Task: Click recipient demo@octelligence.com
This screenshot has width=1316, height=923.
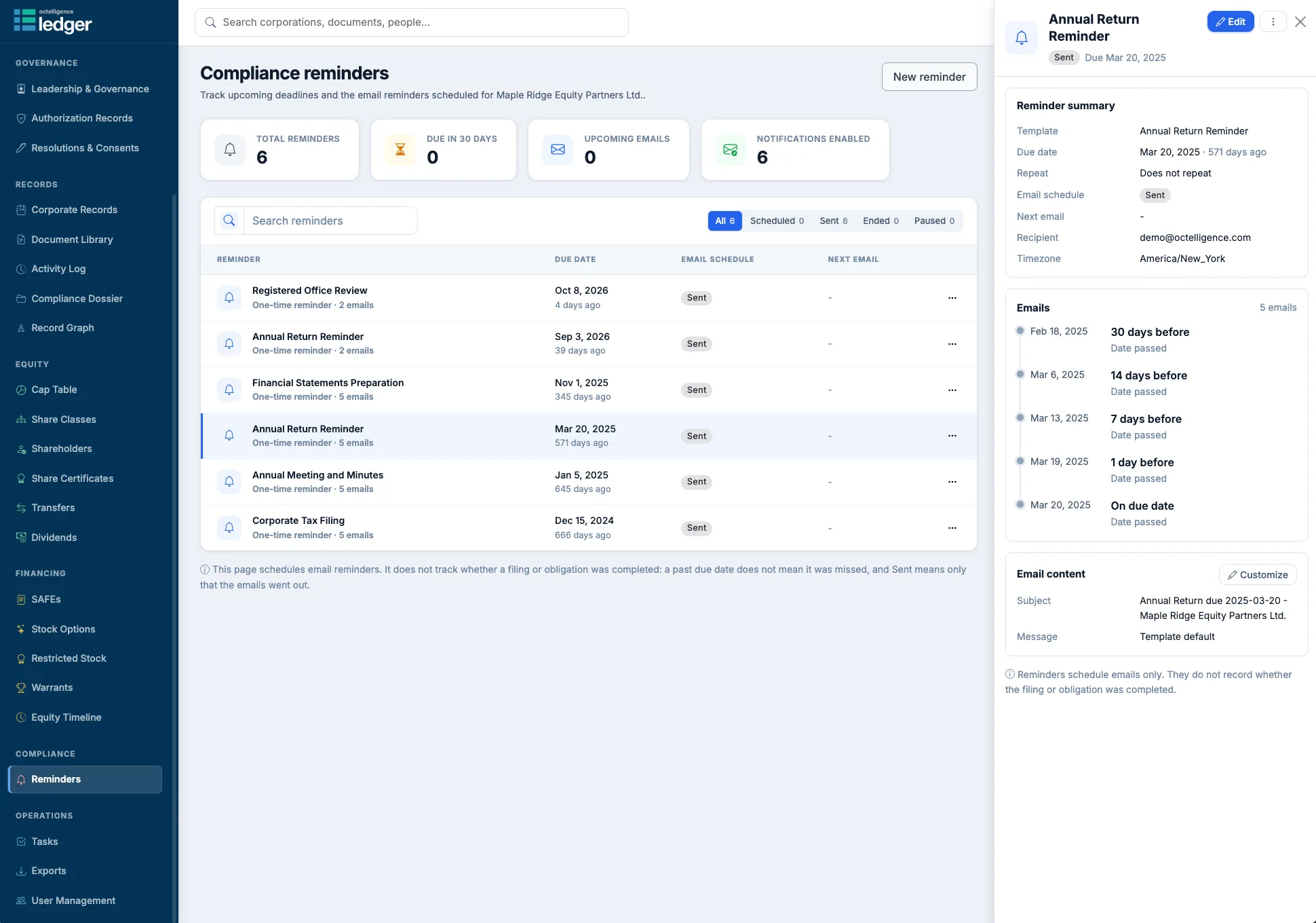Action: [x=1195, y=238]
